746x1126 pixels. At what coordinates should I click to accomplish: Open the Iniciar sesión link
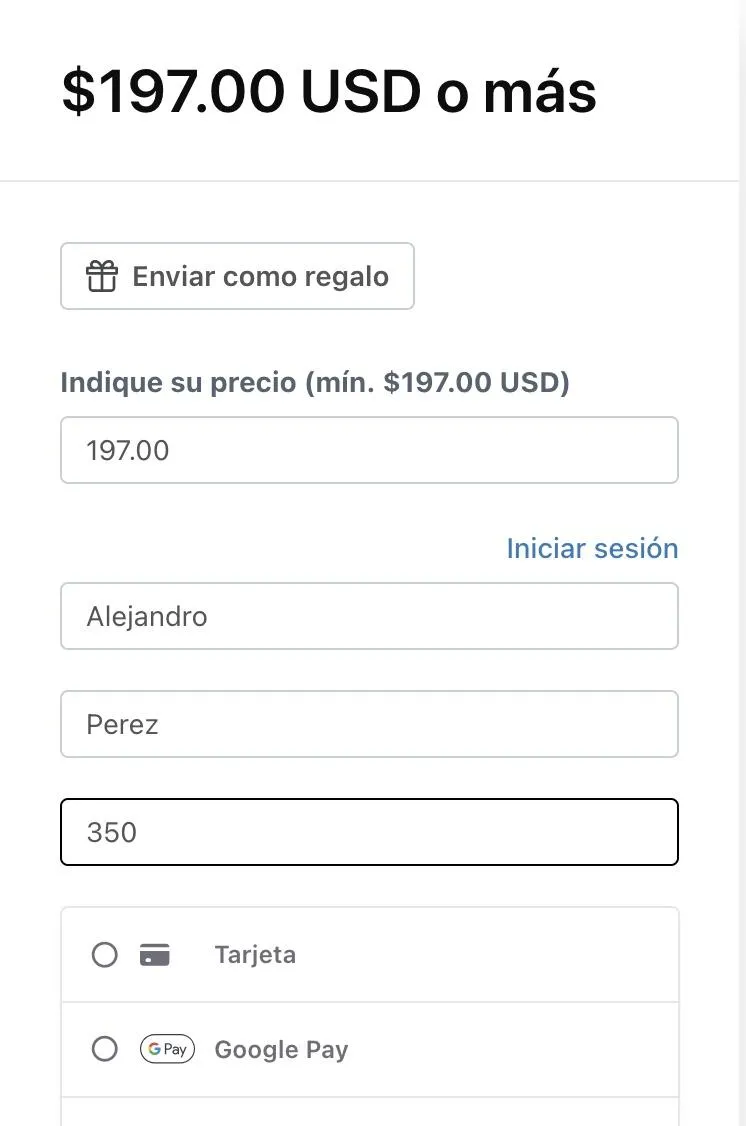(592, 548)
